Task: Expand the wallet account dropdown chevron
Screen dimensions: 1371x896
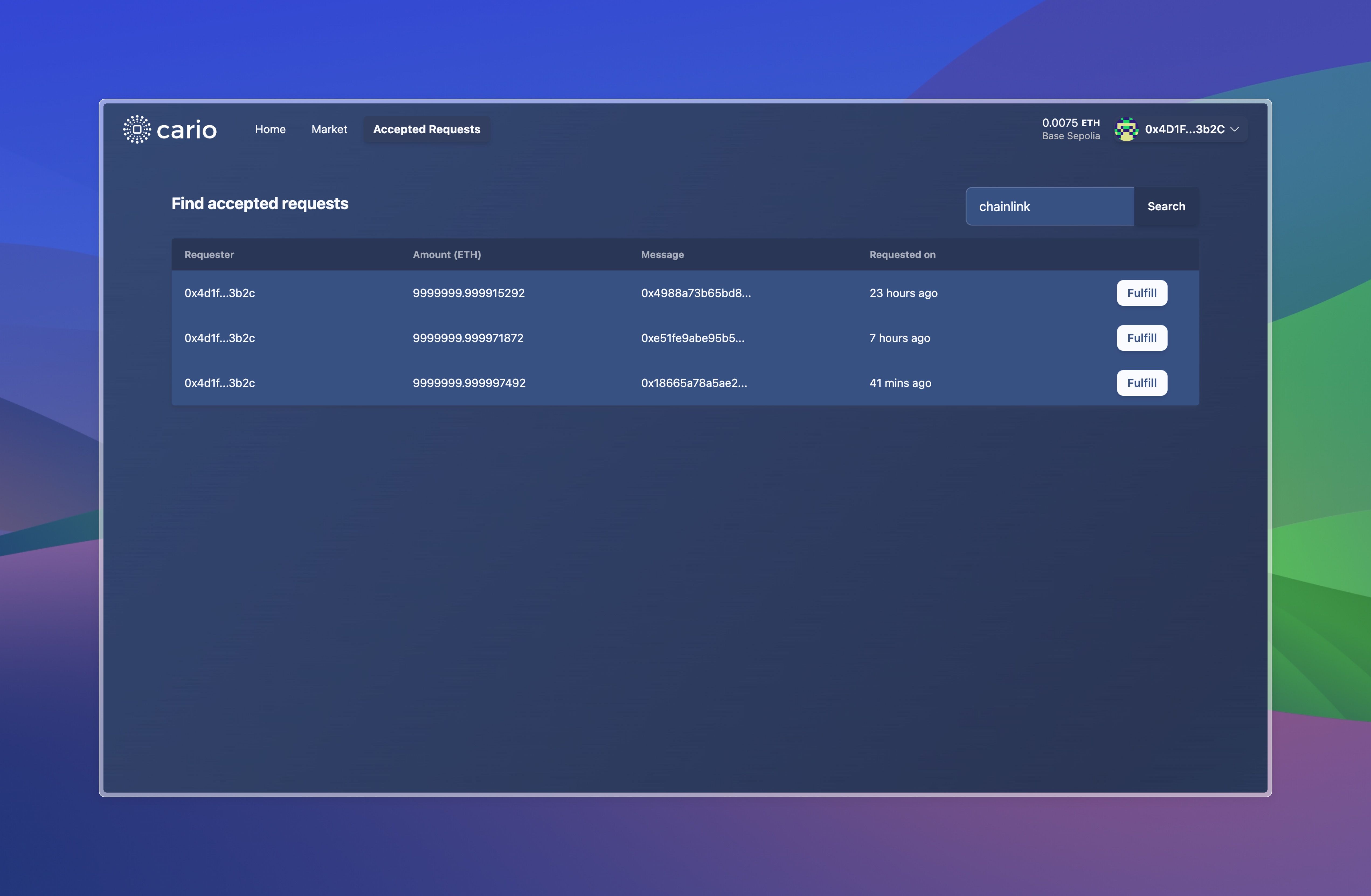Action: point(1234,129)
